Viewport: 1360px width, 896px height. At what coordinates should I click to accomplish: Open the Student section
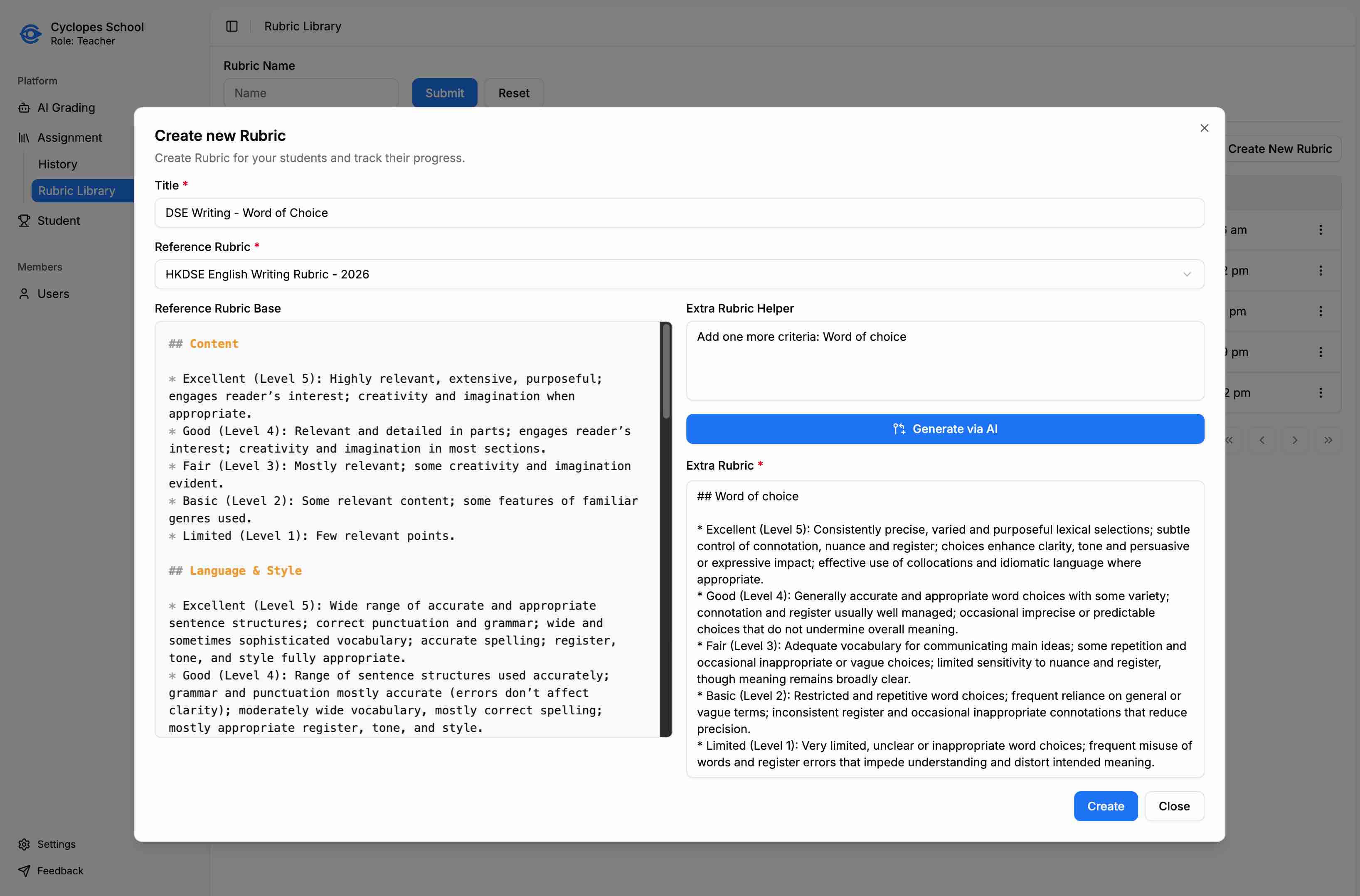(58, 221)
